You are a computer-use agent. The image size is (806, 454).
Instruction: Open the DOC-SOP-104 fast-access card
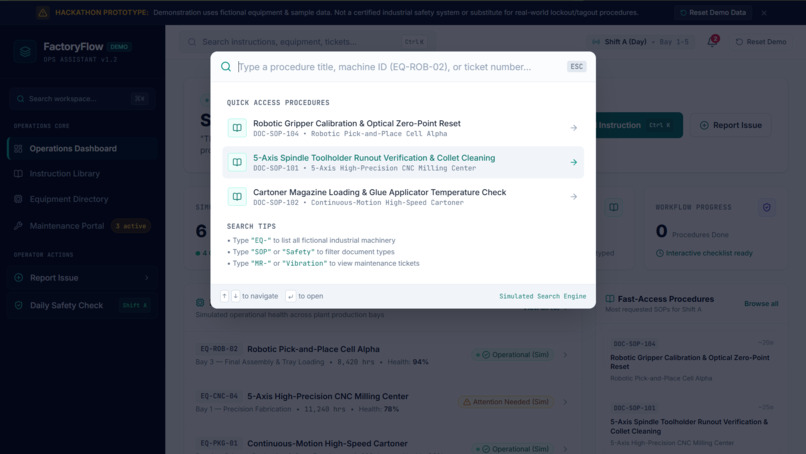pos(692,360)
